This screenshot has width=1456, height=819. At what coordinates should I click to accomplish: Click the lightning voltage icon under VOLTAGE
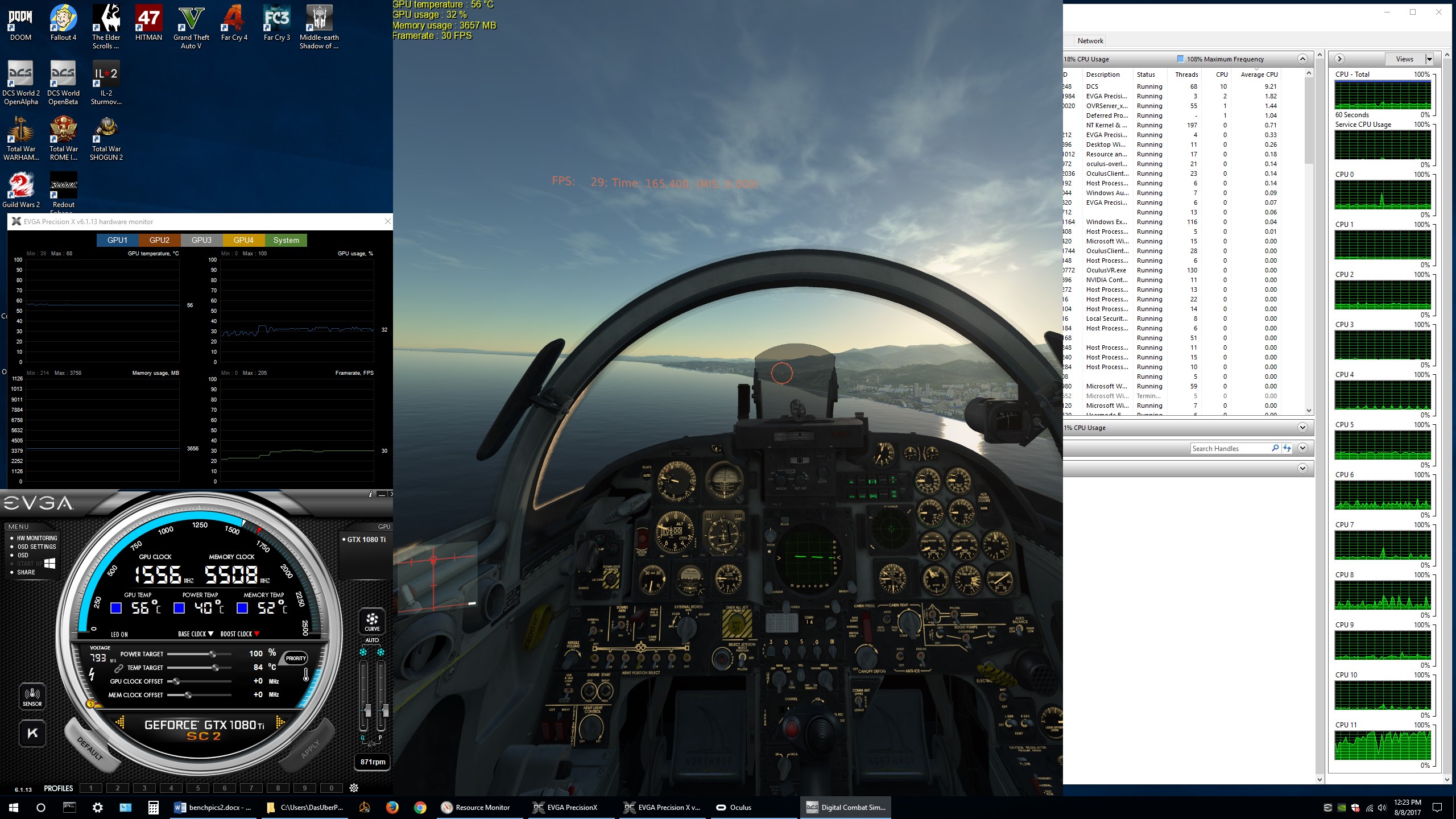click(x=92, y=675)
